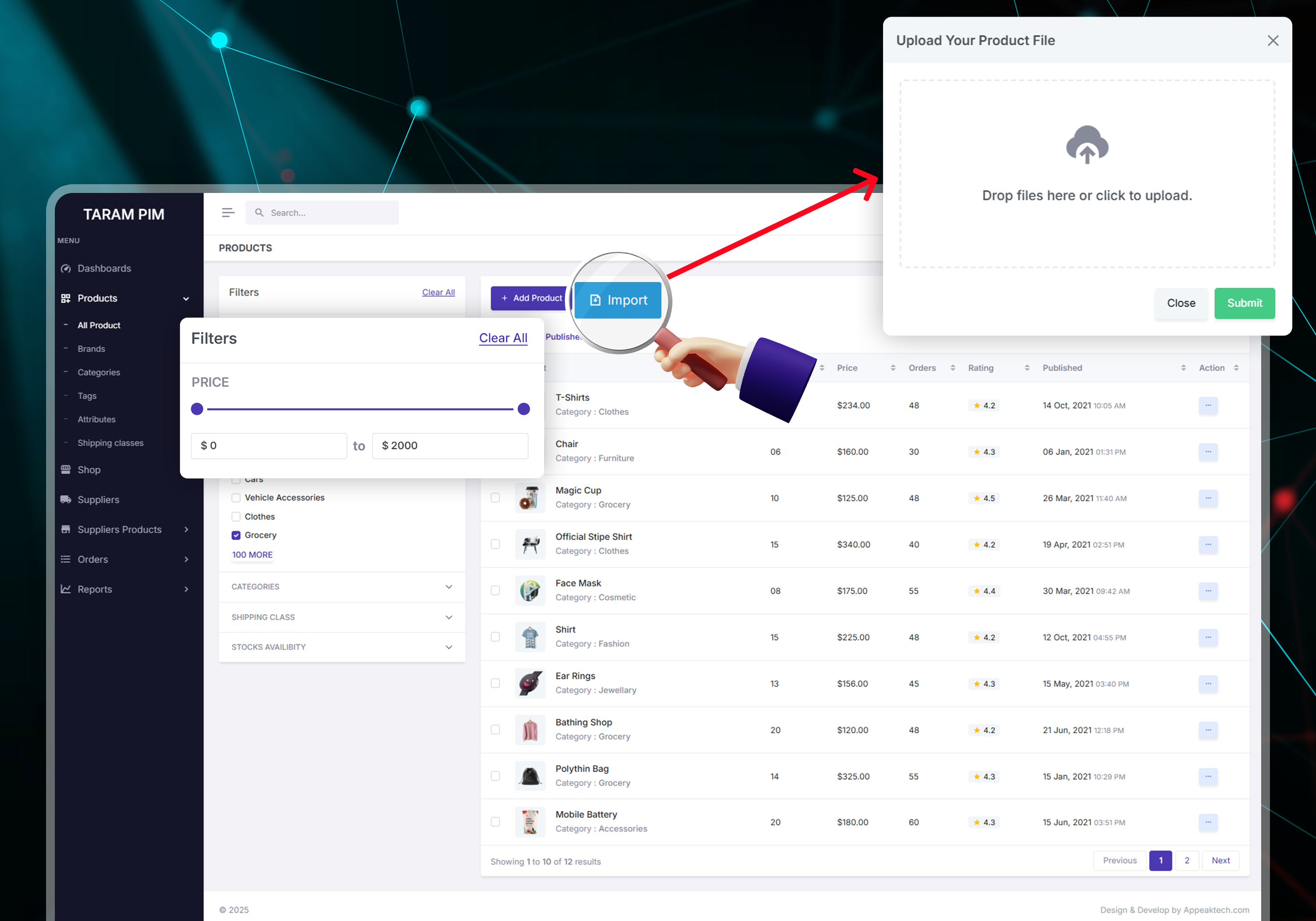Open action menu for T-Shirts row
Image resolution: width=1316 pixels, height=921 pixels.
[x=1208, y=405]
